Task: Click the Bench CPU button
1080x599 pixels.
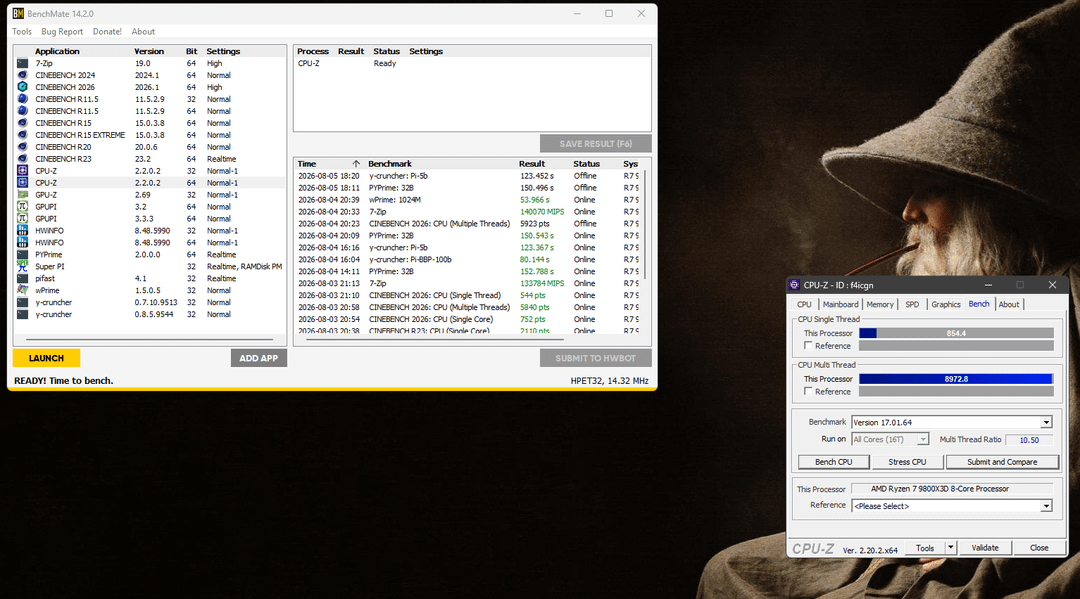Action: 833,462
